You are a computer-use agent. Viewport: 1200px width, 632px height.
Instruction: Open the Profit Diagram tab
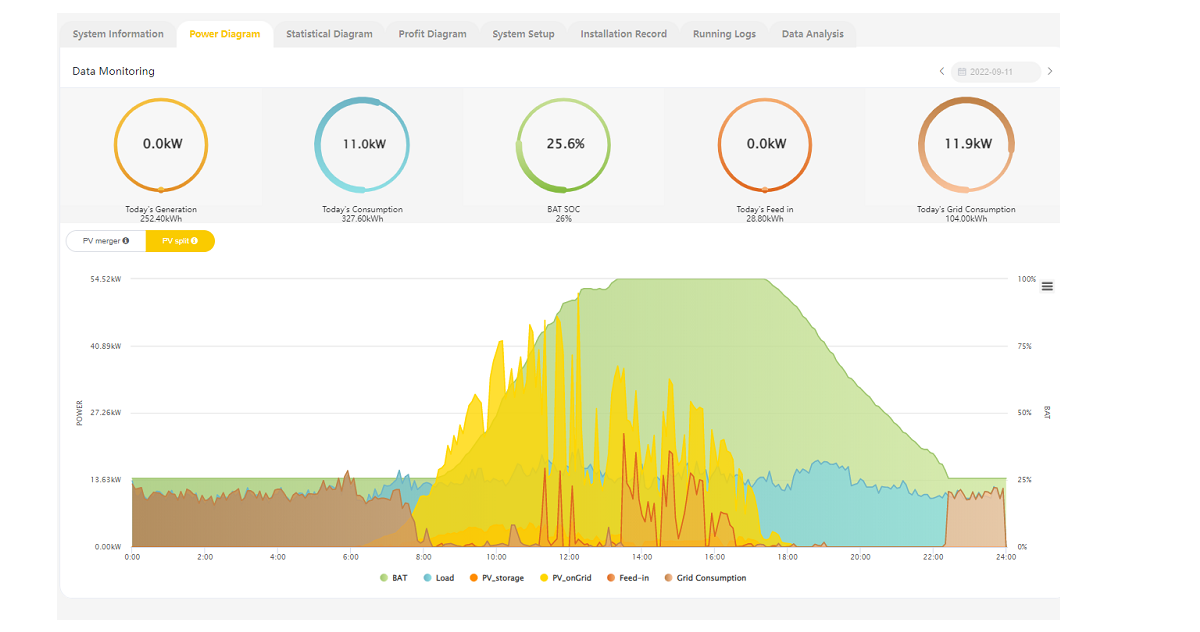[432, 34]
